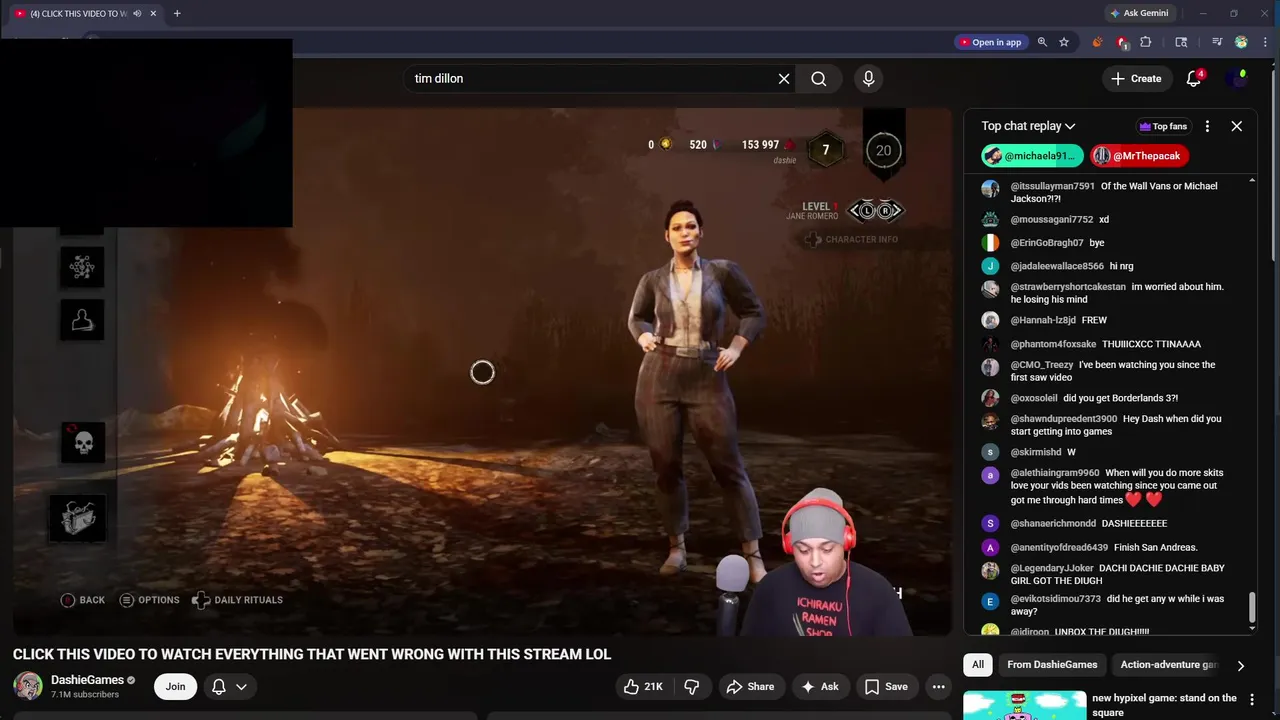
Task: Select the 'Action-adventure games' chip
Action: tap(1168, 664)
